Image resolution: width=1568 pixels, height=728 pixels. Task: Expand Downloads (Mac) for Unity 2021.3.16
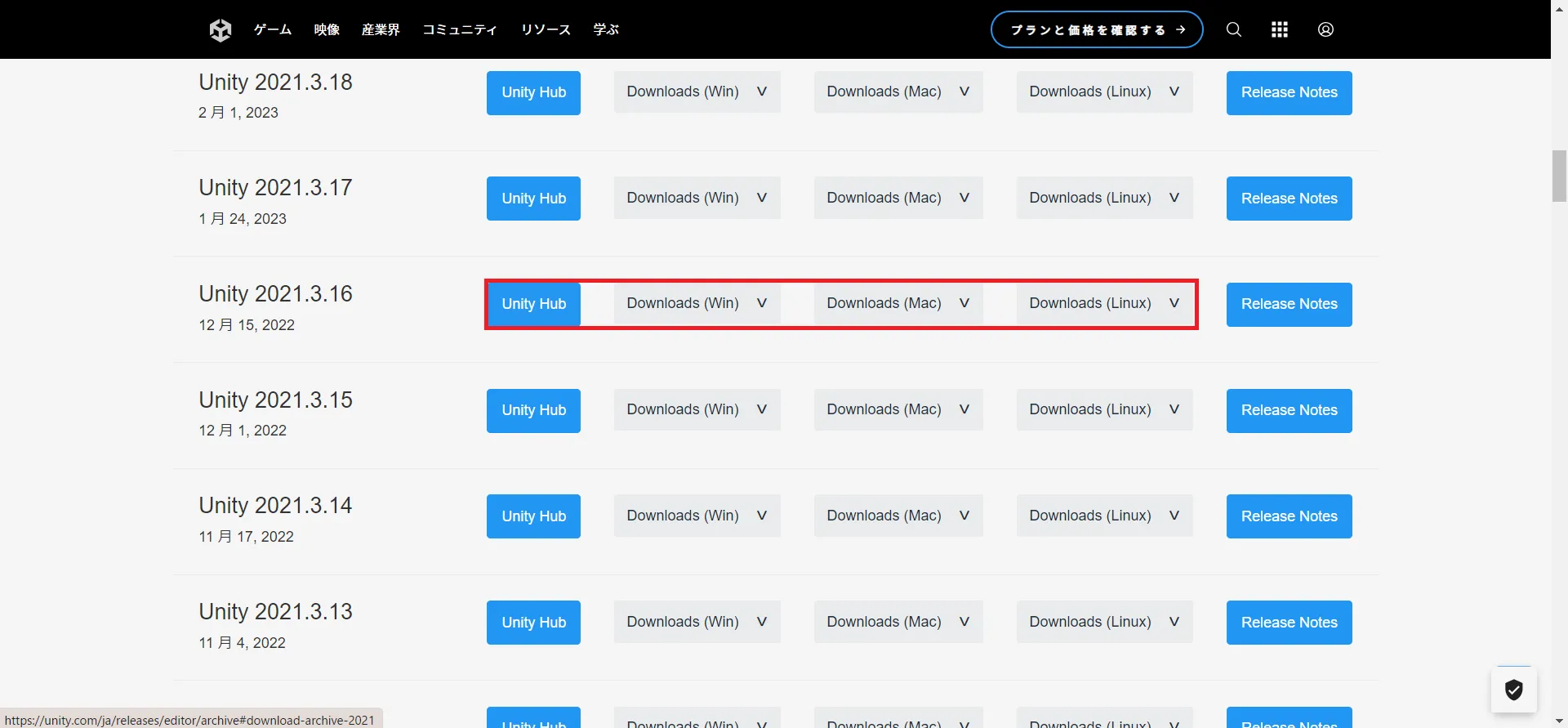898,303
